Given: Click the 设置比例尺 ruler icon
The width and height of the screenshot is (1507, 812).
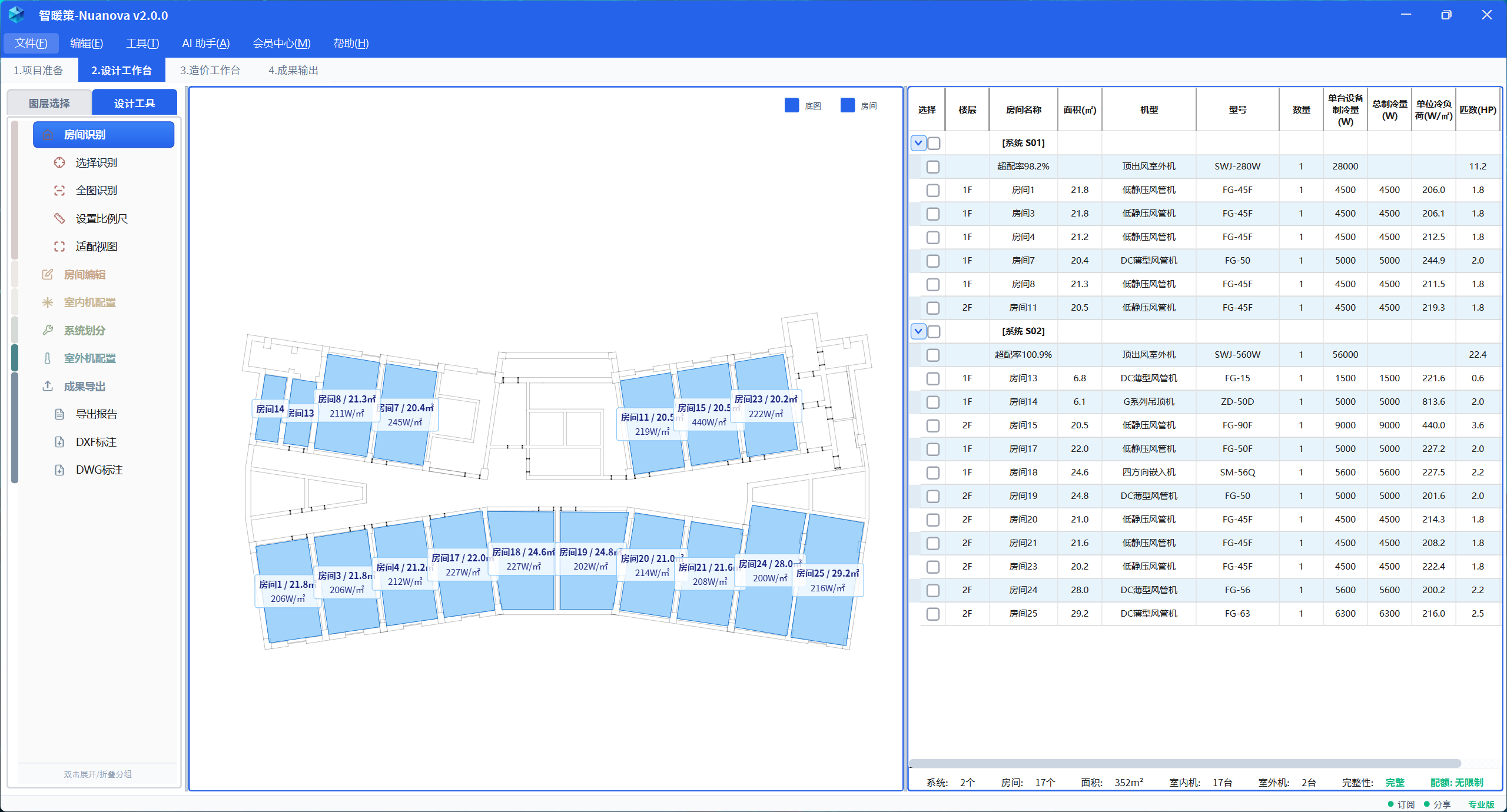Looking at the screenshot, I should pyautogui.click(x=59, y=218).
